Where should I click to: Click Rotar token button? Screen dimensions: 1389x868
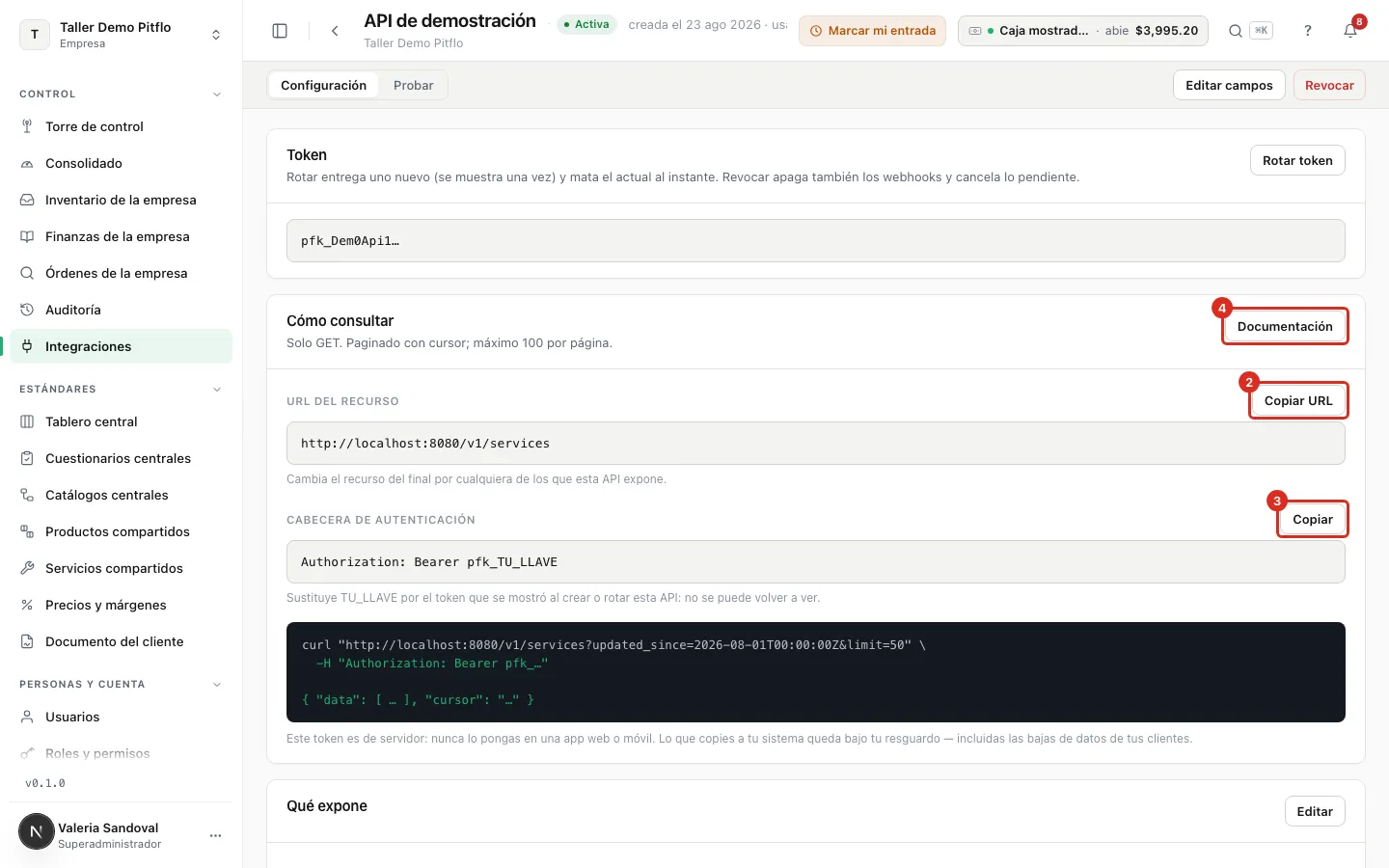[x=1297, y=160]
